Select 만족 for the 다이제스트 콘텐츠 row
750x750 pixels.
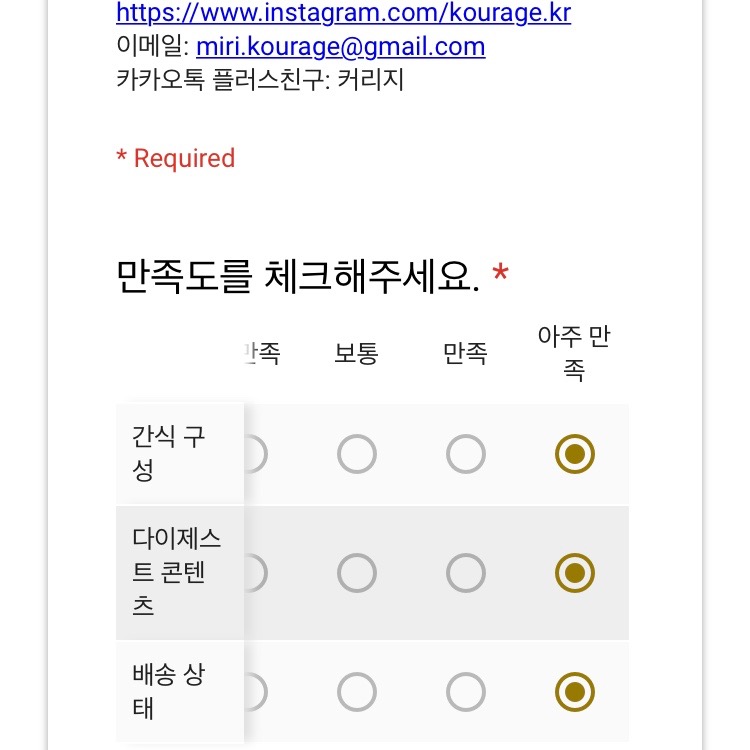(x=466, y=573)
